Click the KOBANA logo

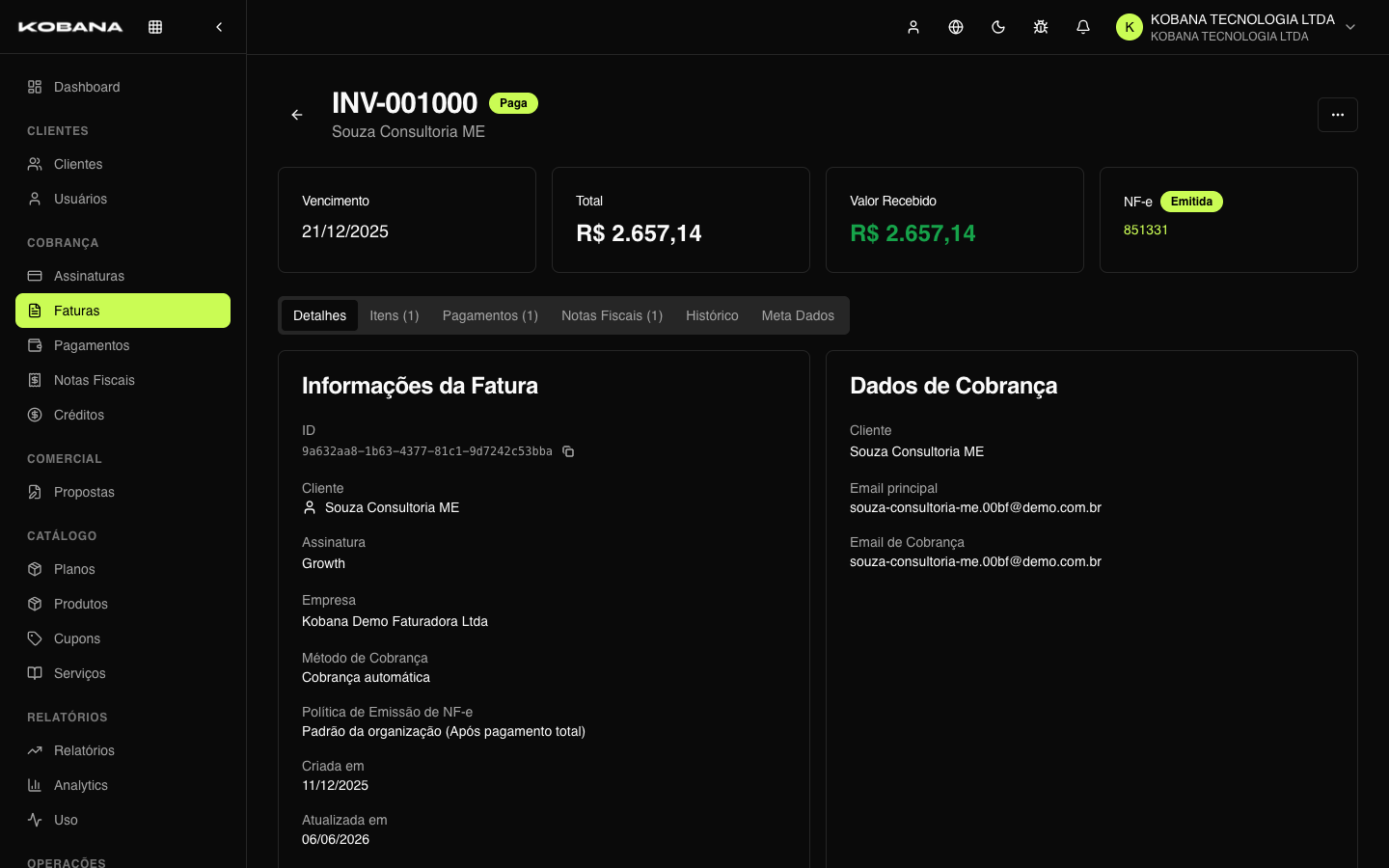coord(70,27)
